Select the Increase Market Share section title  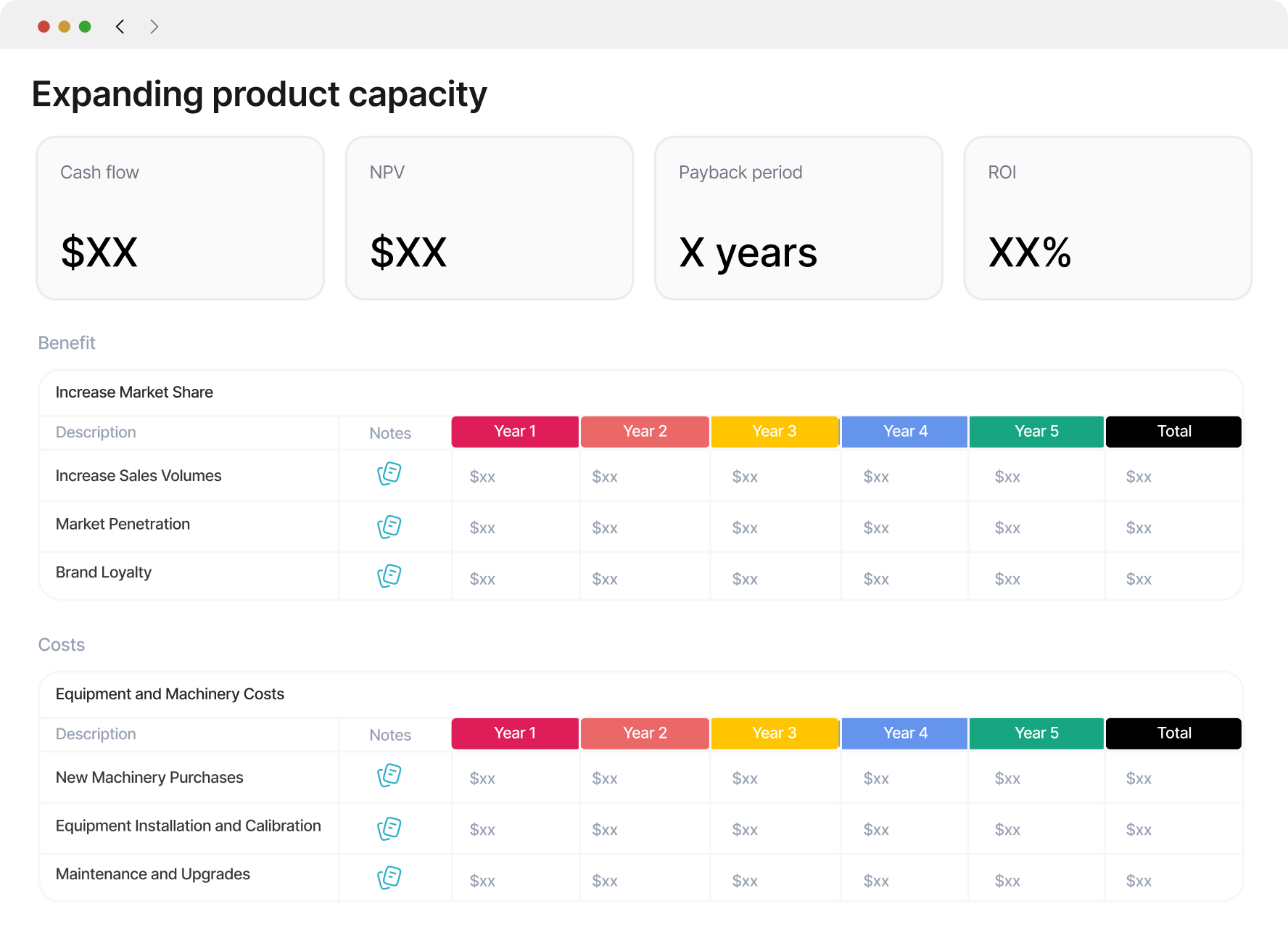(134, 392)
